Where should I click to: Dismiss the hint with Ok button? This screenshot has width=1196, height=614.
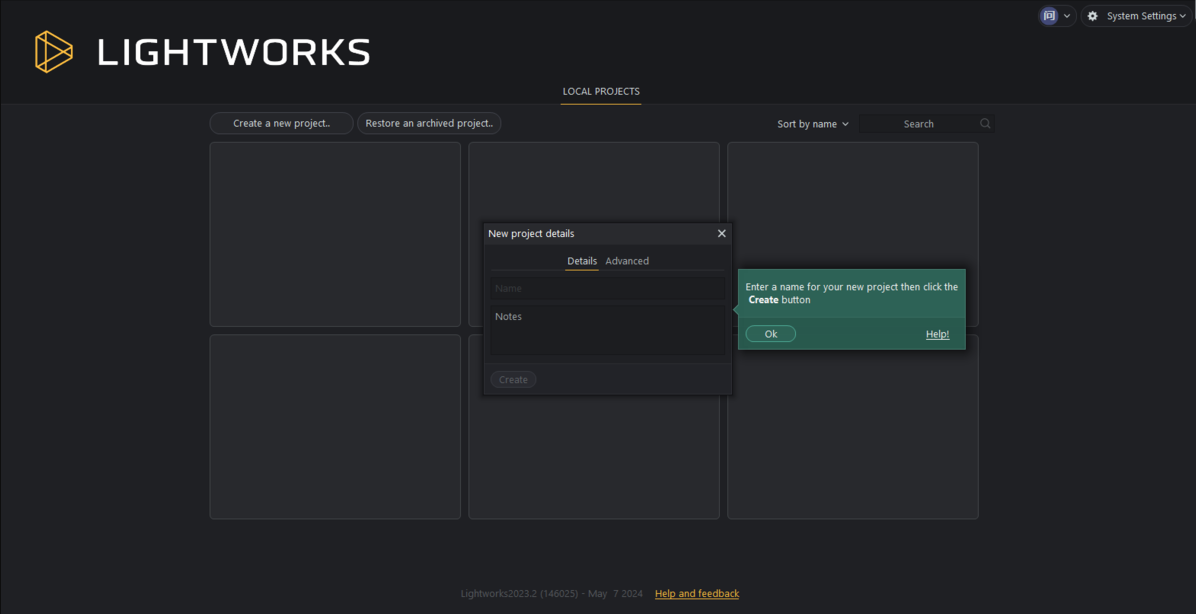point(770,334)
